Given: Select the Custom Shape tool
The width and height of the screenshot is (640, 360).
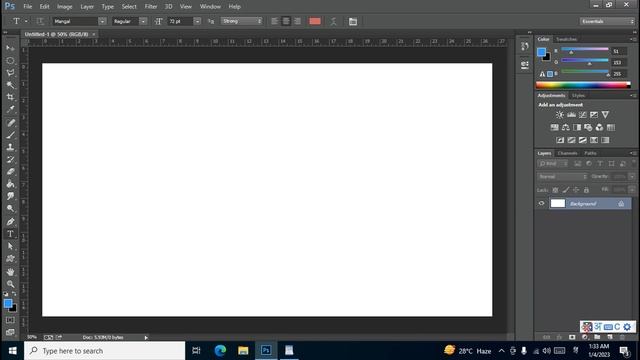Looking at the screenshot, I should 10,258.
